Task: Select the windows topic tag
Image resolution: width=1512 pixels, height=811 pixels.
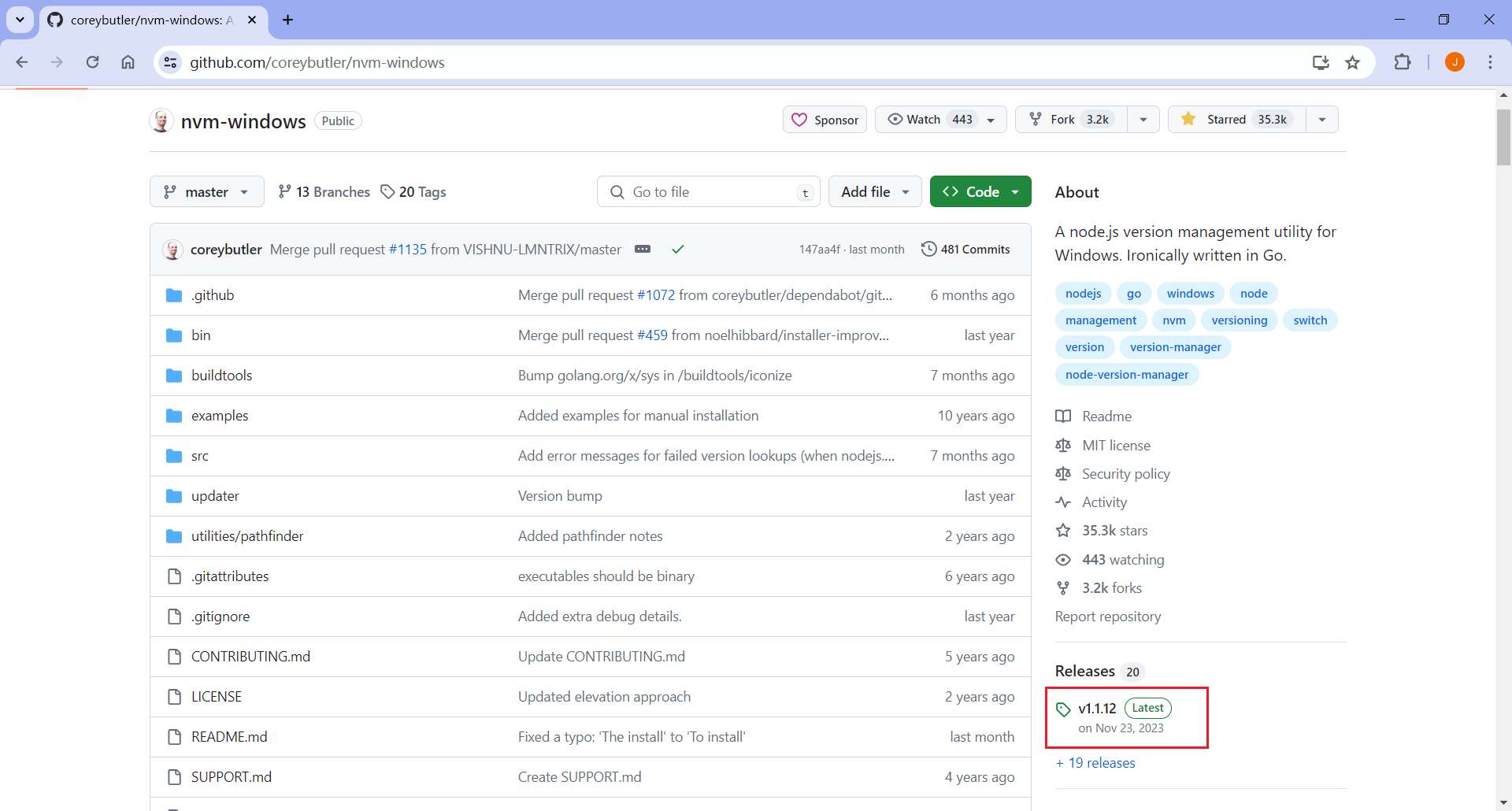Action: click(x=1191, y=294)
